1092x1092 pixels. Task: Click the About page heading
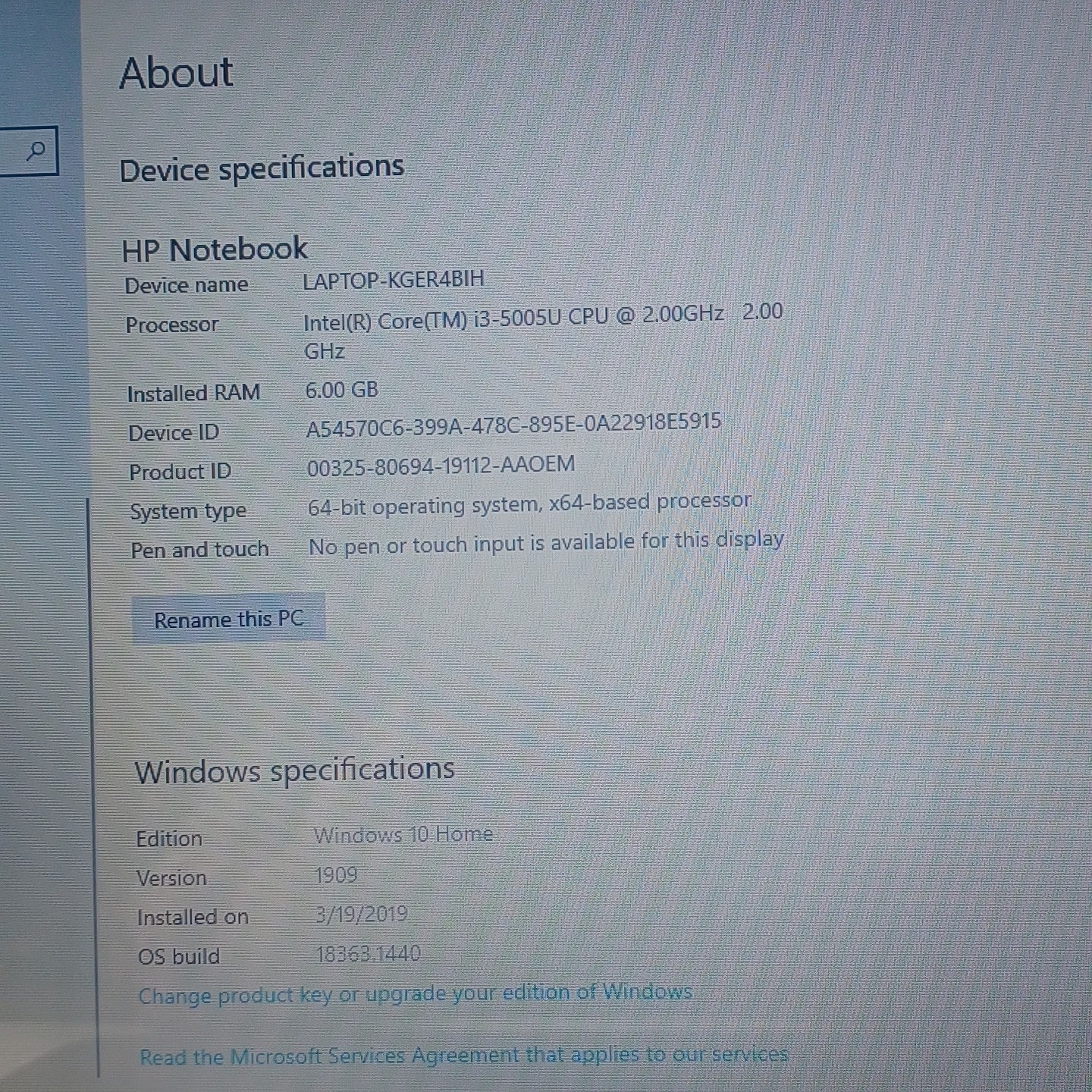click(x=176, y=74)
